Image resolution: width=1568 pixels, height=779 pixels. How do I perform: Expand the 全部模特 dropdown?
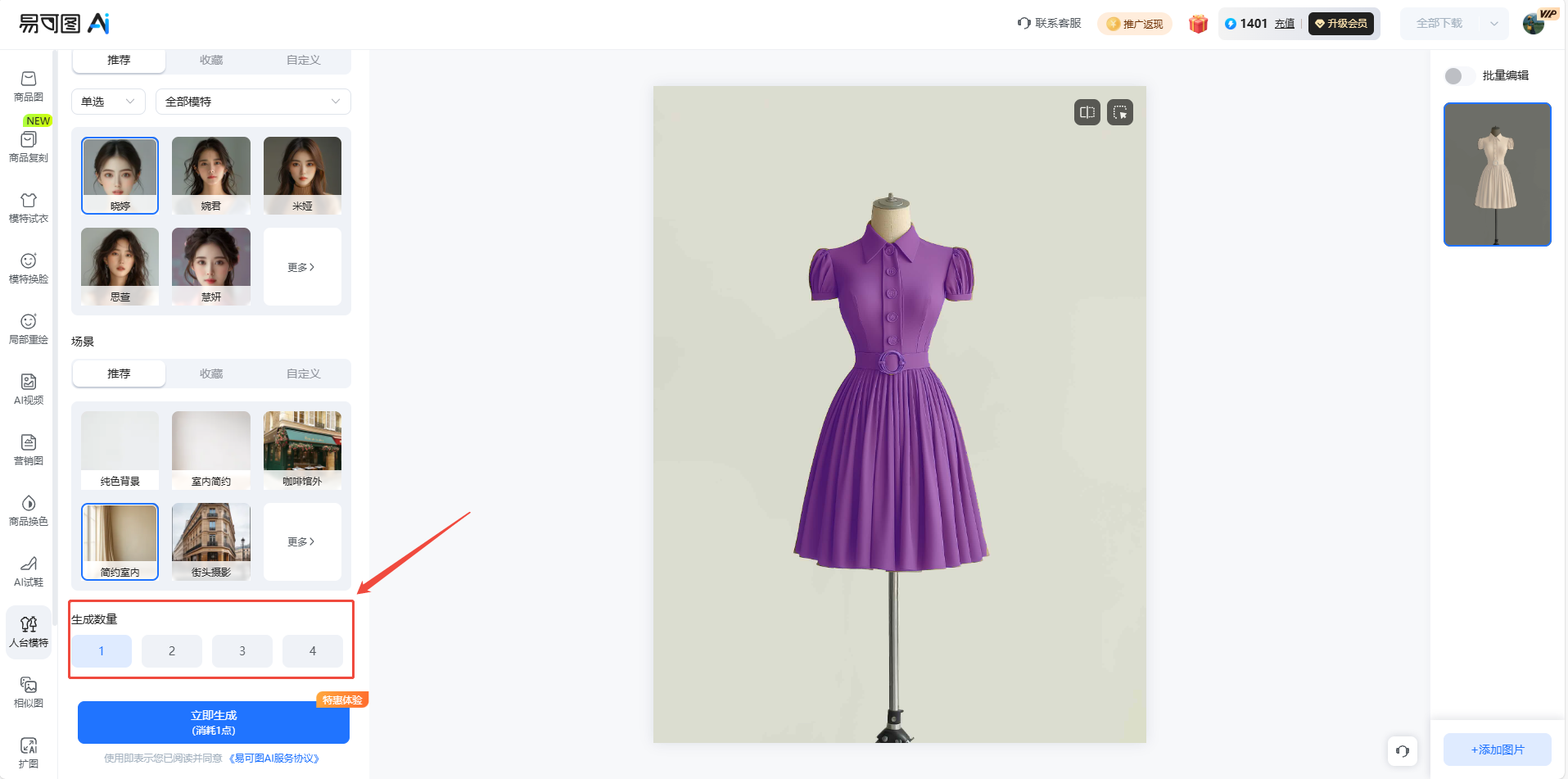[x=253, y=102]
